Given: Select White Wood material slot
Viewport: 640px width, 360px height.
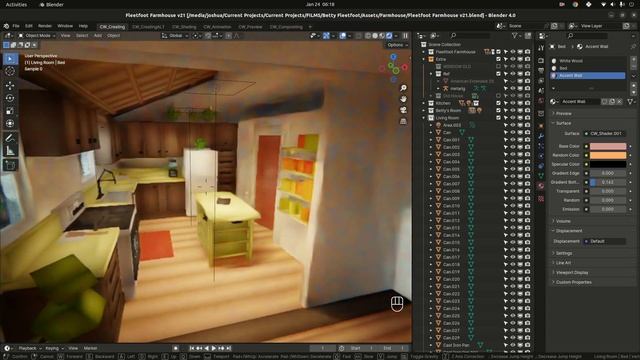Looking at the screenshot, I should coord(588,61).
